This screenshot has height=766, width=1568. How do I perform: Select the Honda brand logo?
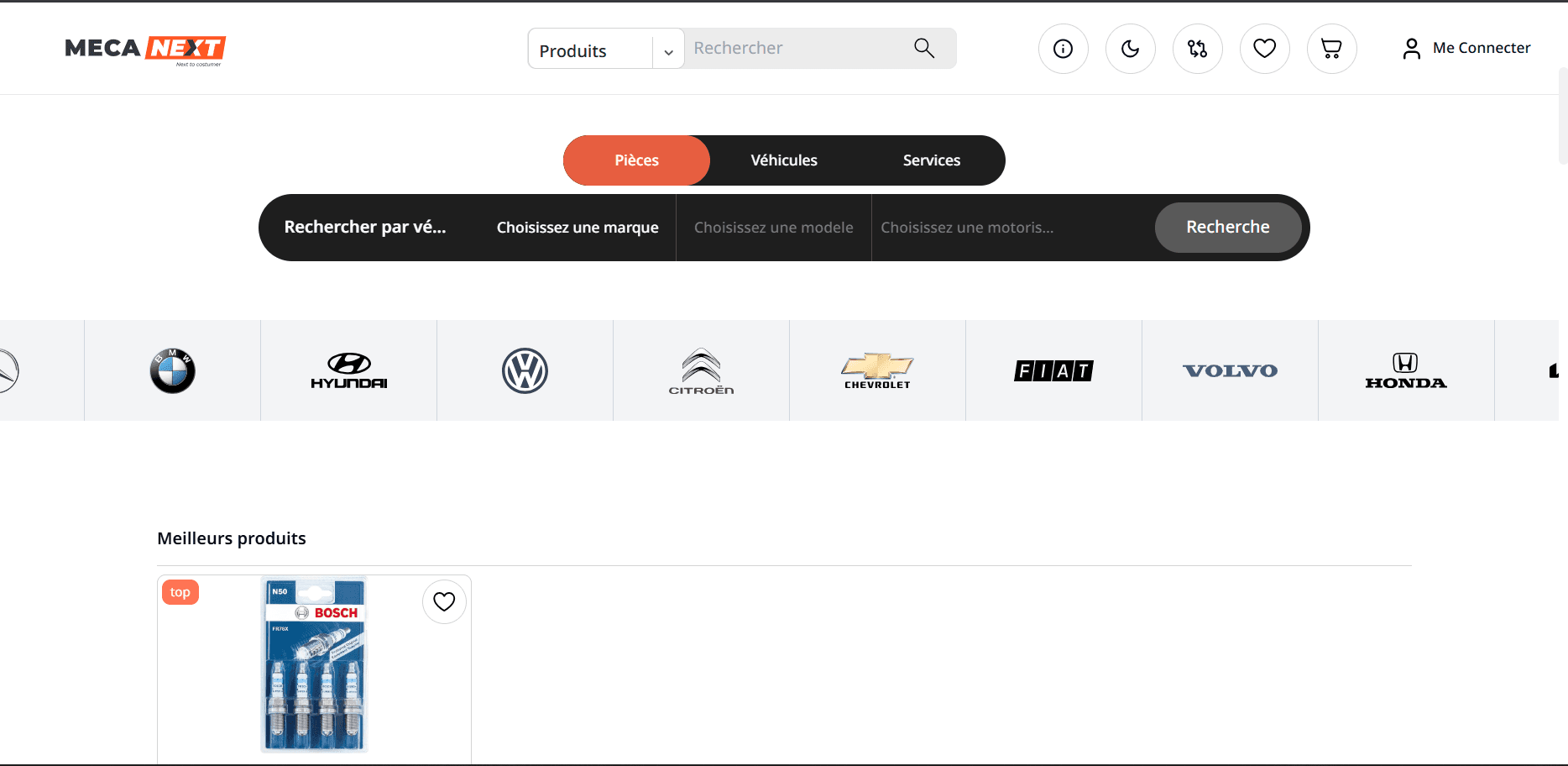(x=1406, y=370)
